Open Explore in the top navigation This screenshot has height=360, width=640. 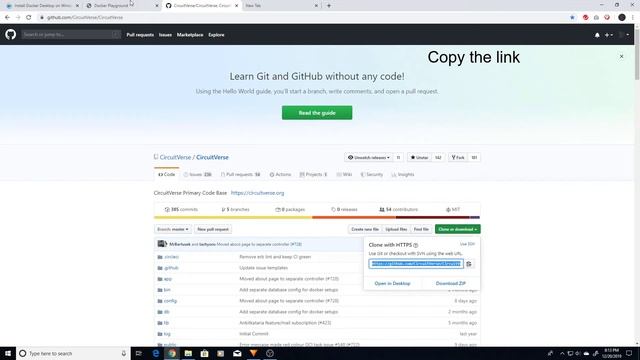click(x=216, y=35)
